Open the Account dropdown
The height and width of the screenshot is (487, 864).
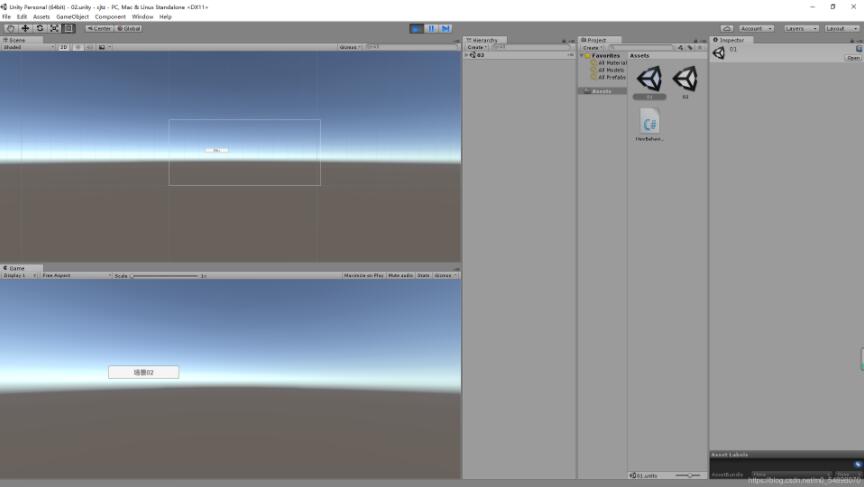pos(756,28)
